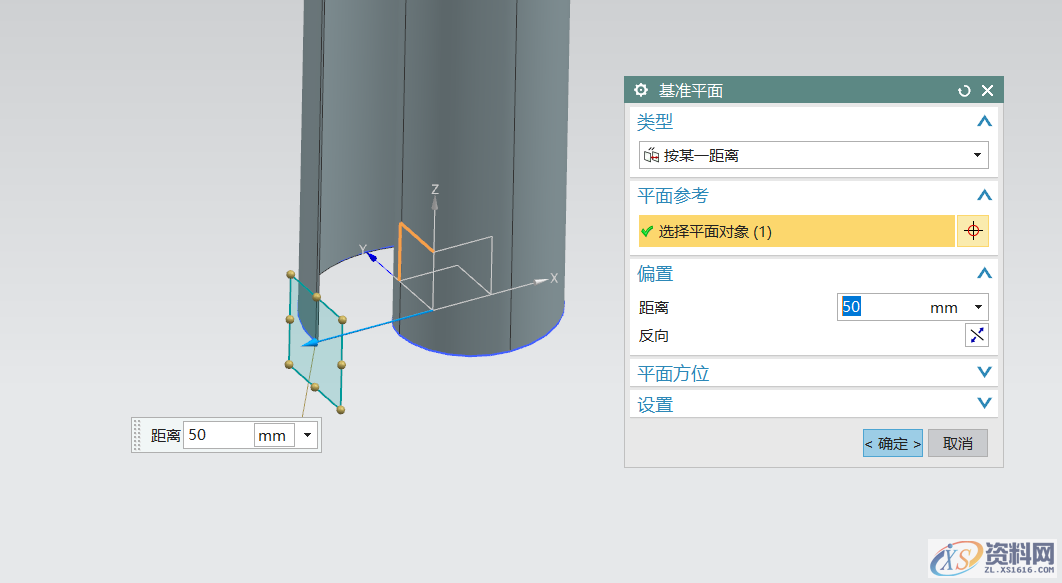Confirm with the 确定 button
The width and height of the screenshot is (1062, 583).
[892, 443]
